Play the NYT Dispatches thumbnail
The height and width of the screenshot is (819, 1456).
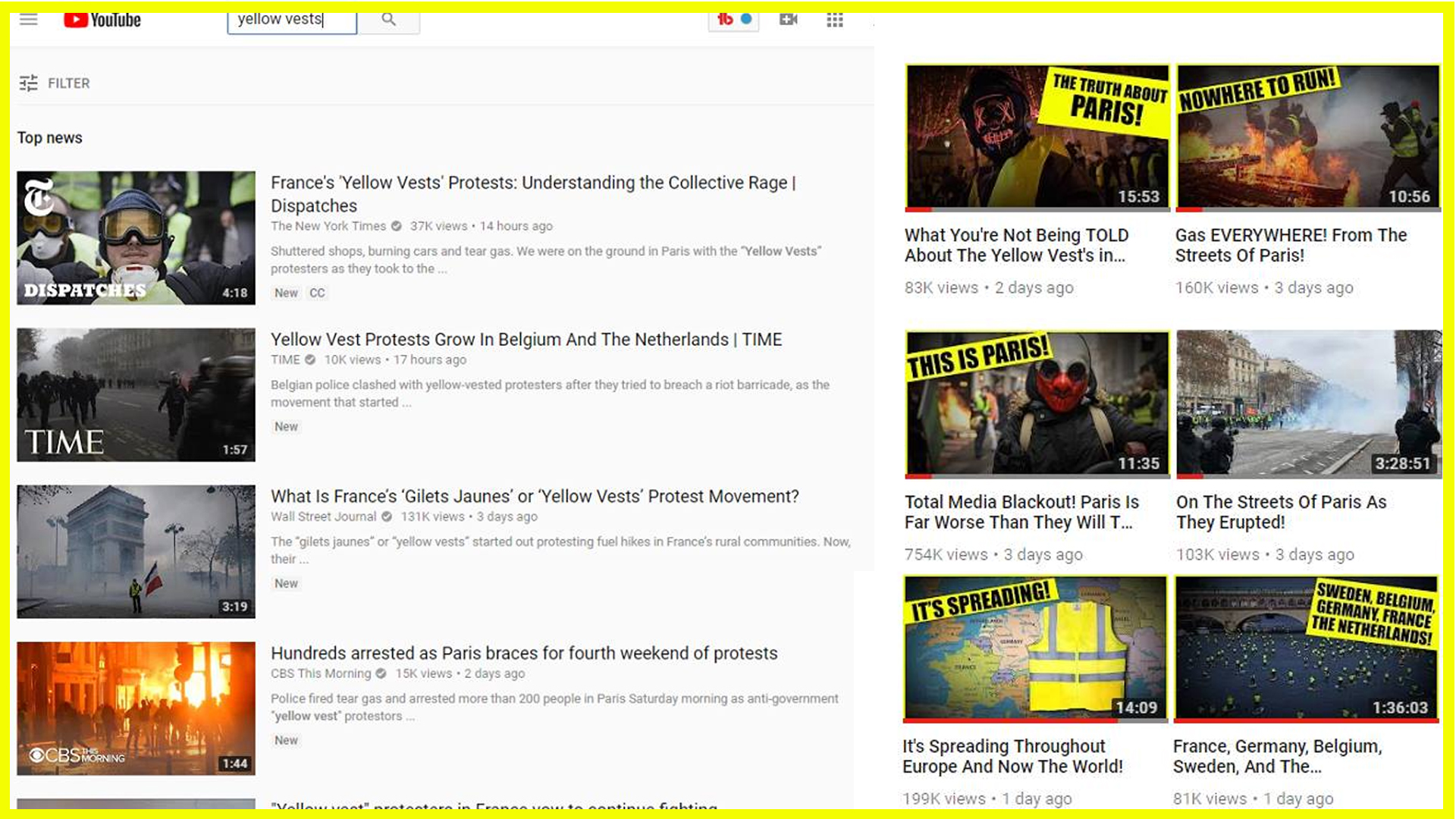click(136, 238)
